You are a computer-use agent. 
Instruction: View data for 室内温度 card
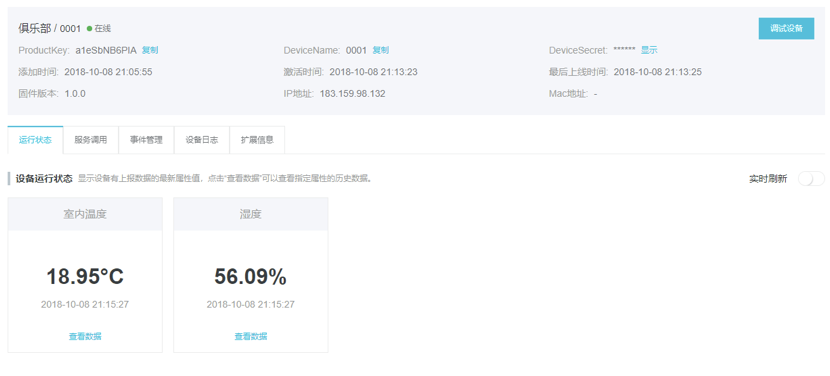pos(85,336)
